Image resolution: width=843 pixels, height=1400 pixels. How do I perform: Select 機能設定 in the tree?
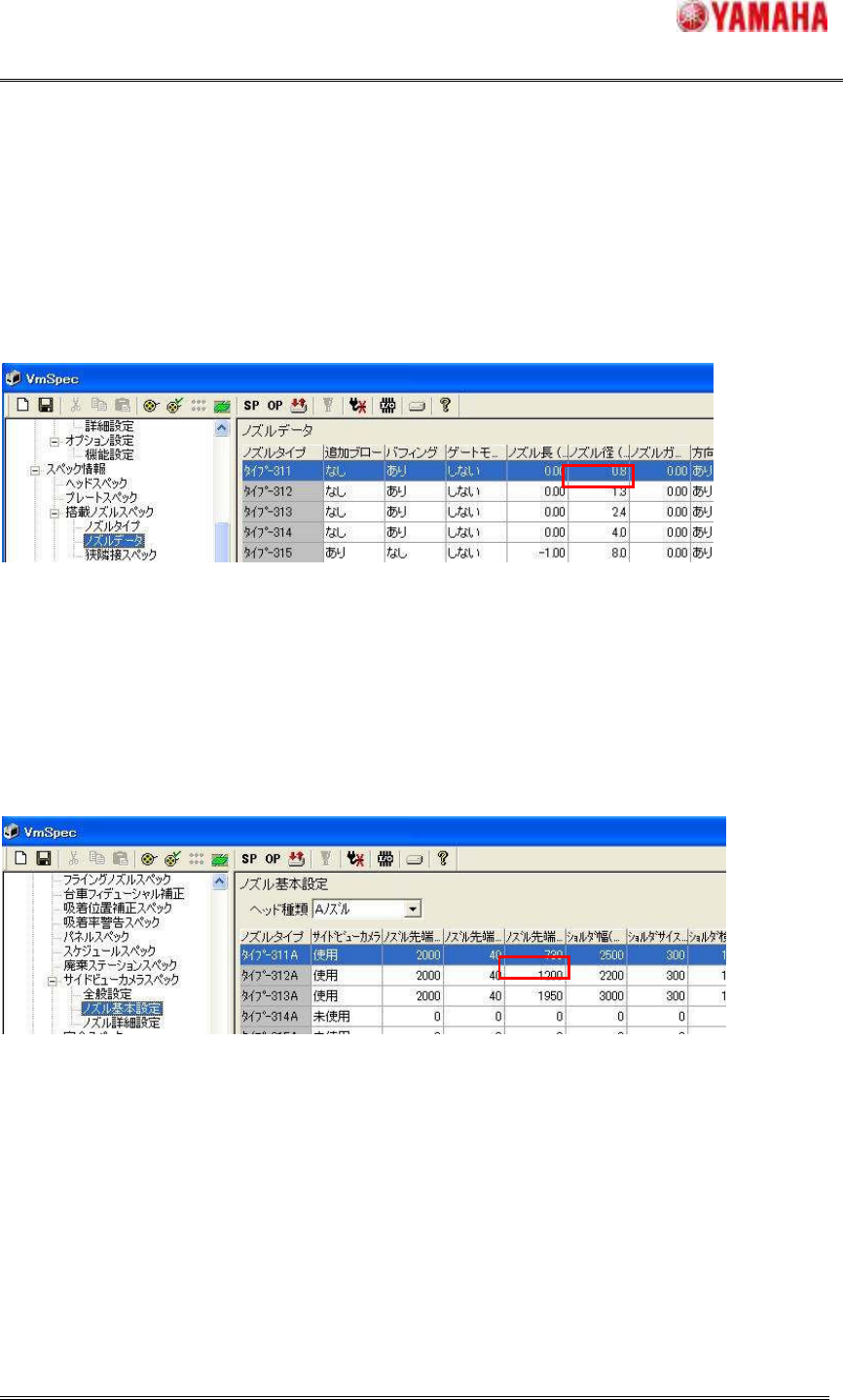click(x=110, y=454)
